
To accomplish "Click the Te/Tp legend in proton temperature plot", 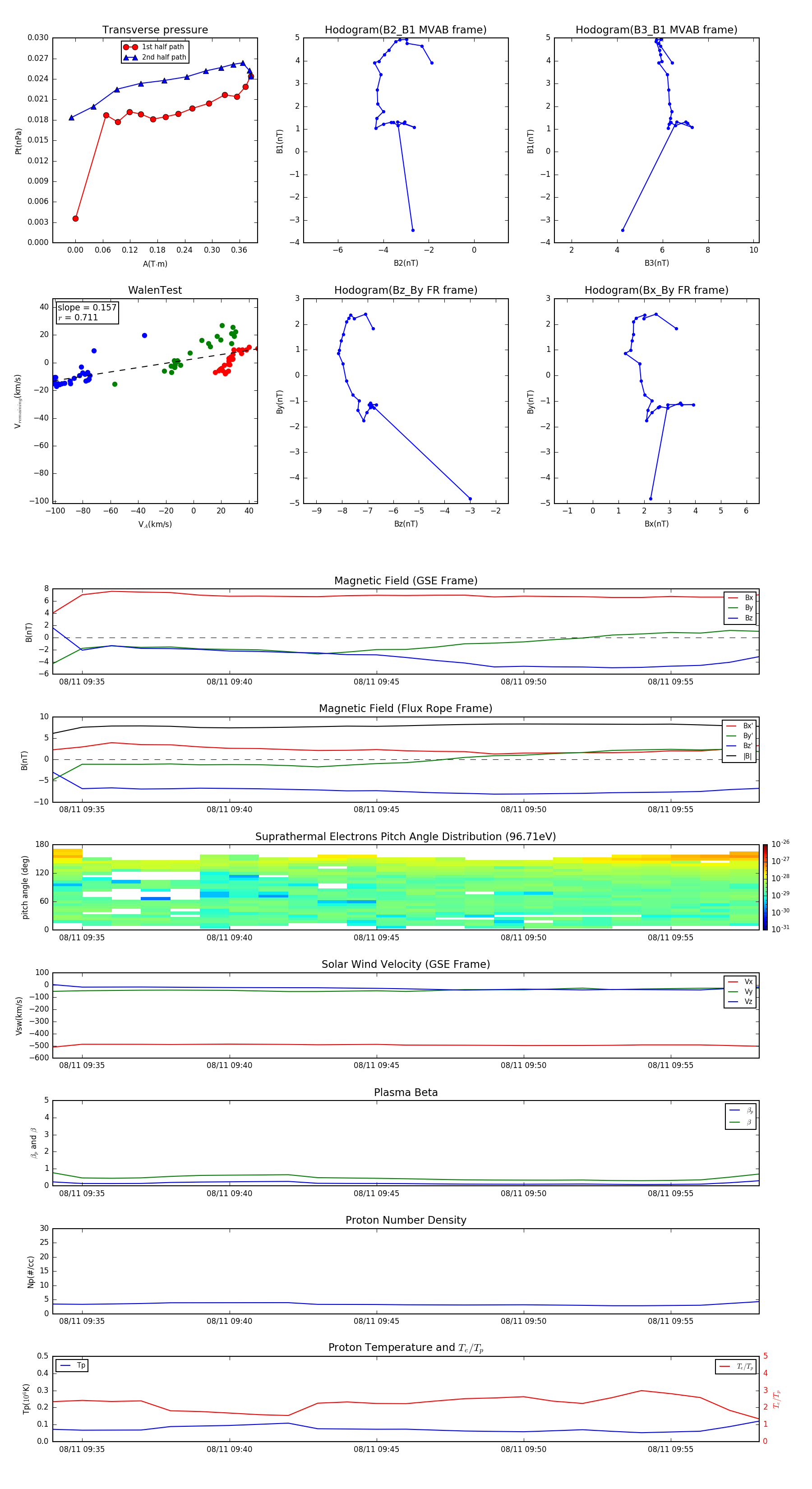I will click(736, 1366).
